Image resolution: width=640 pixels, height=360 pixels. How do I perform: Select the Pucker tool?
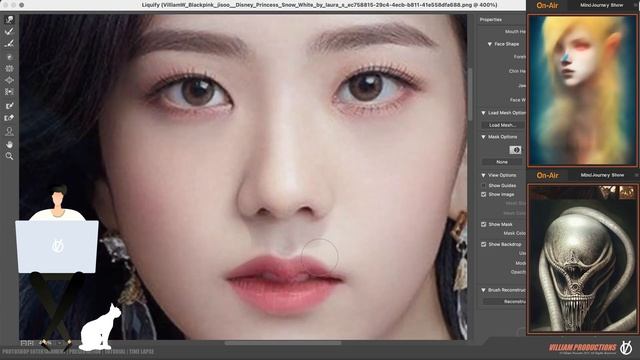pos(9,69)
